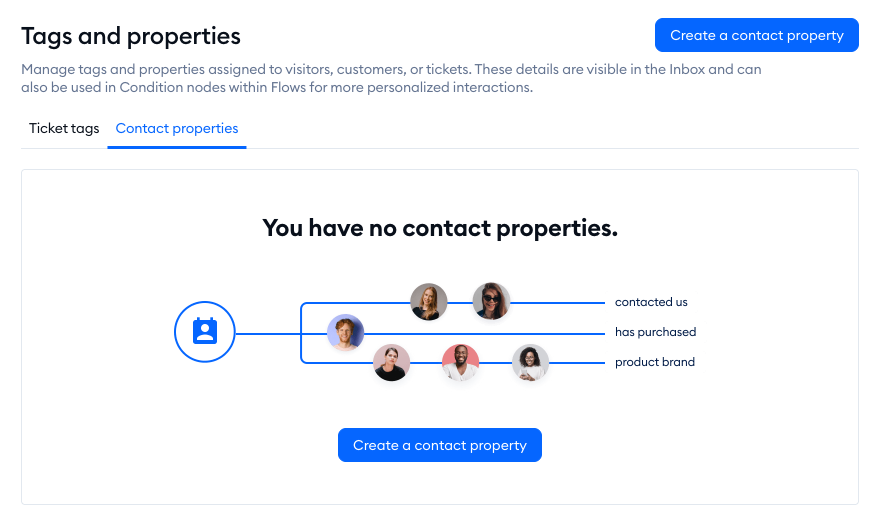Select the avatar of woman wearing sunglasses

[x=491, y=301]
